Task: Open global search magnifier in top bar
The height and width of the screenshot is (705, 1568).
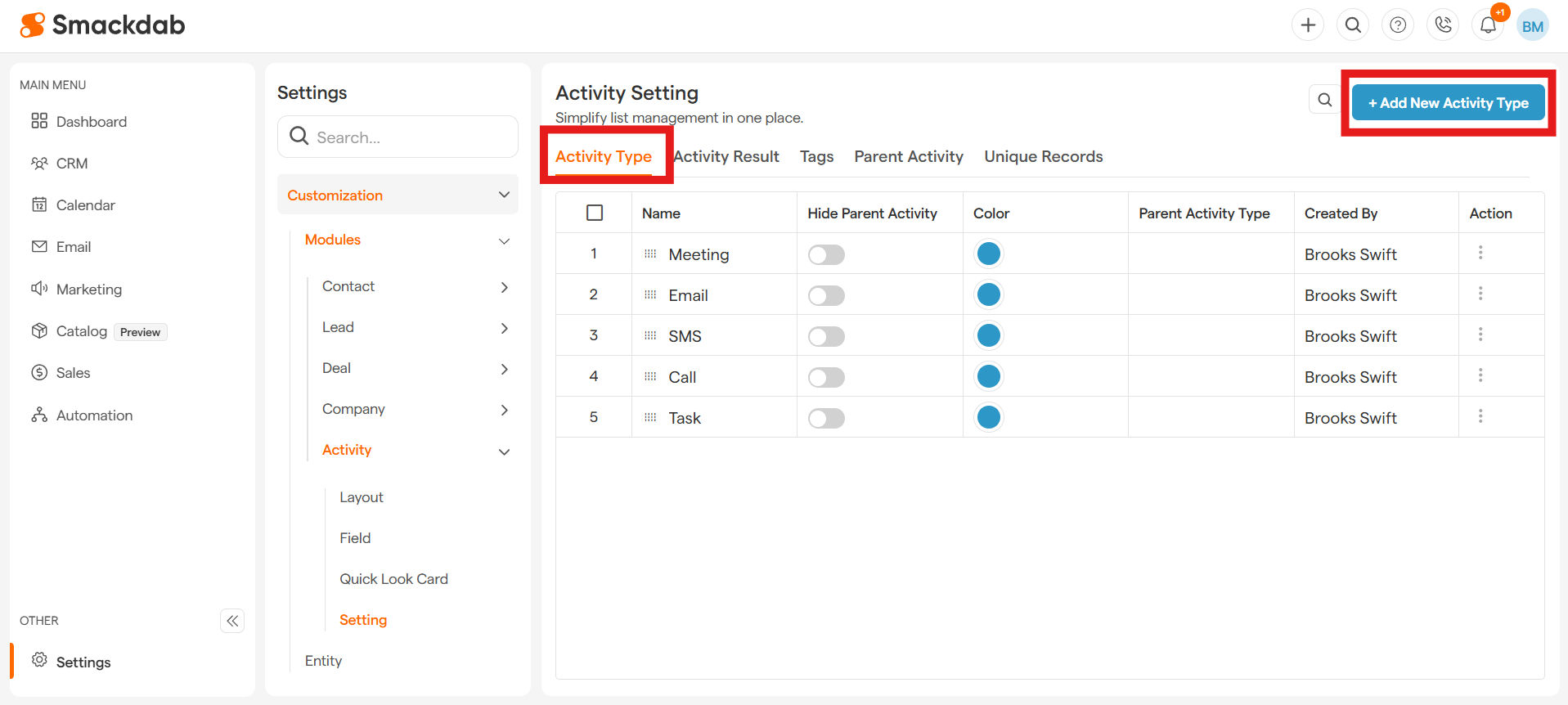Action: pyautogui.click(x=1353, y=25)
